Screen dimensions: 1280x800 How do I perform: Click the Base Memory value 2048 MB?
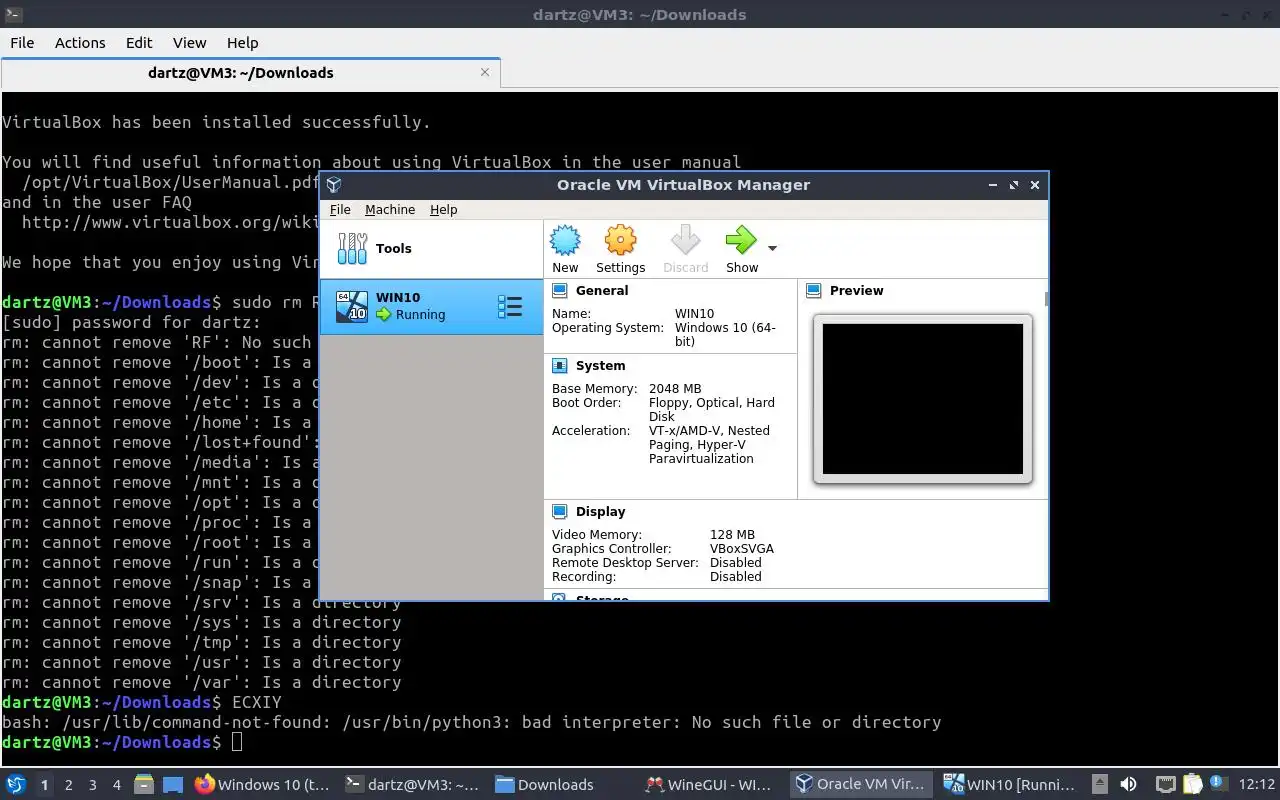click(675, 389)
